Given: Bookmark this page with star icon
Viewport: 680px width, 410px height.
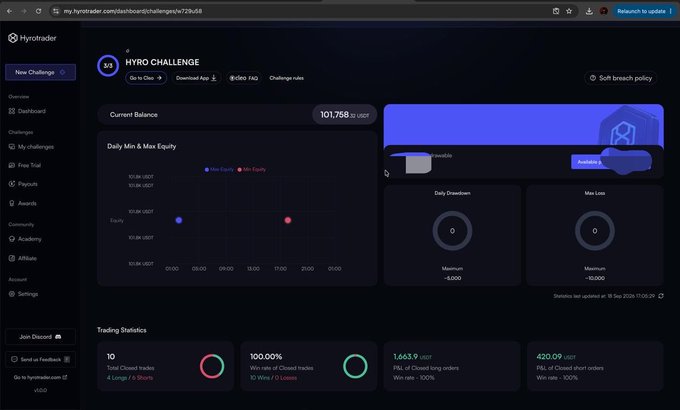Looking at the screenshot, I should (x=569, y=11).
